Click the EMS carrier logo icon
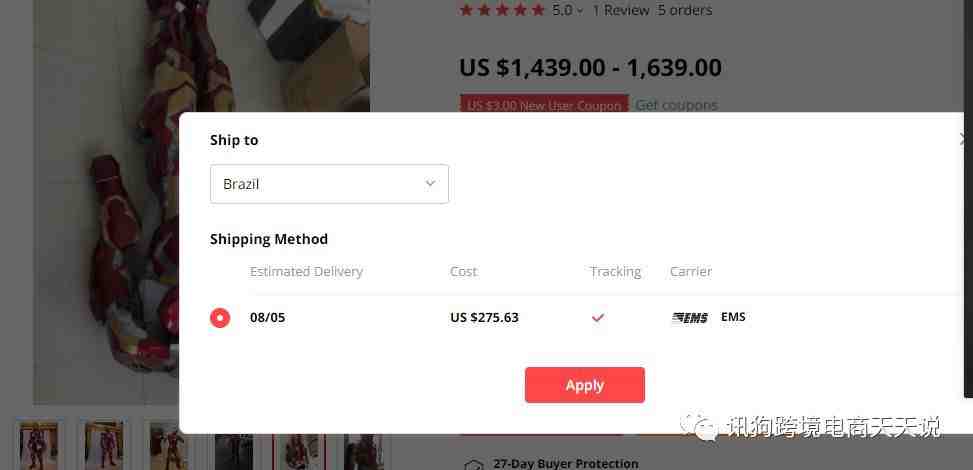Image resolution: width=973 pixels, height=470 pixels. pyautogui.click(x=690, y=318)
